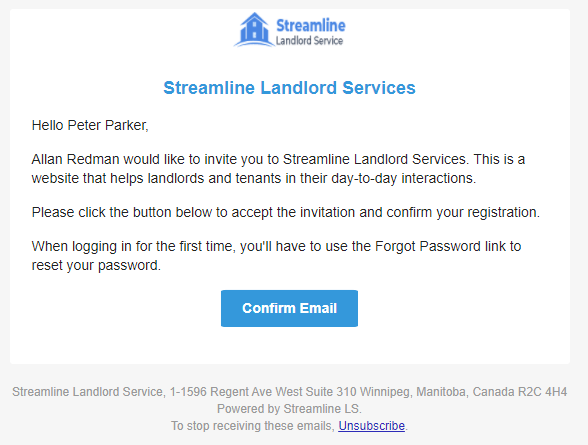Click the blue house logo icon
588x445 pixels.
point(254,30)
